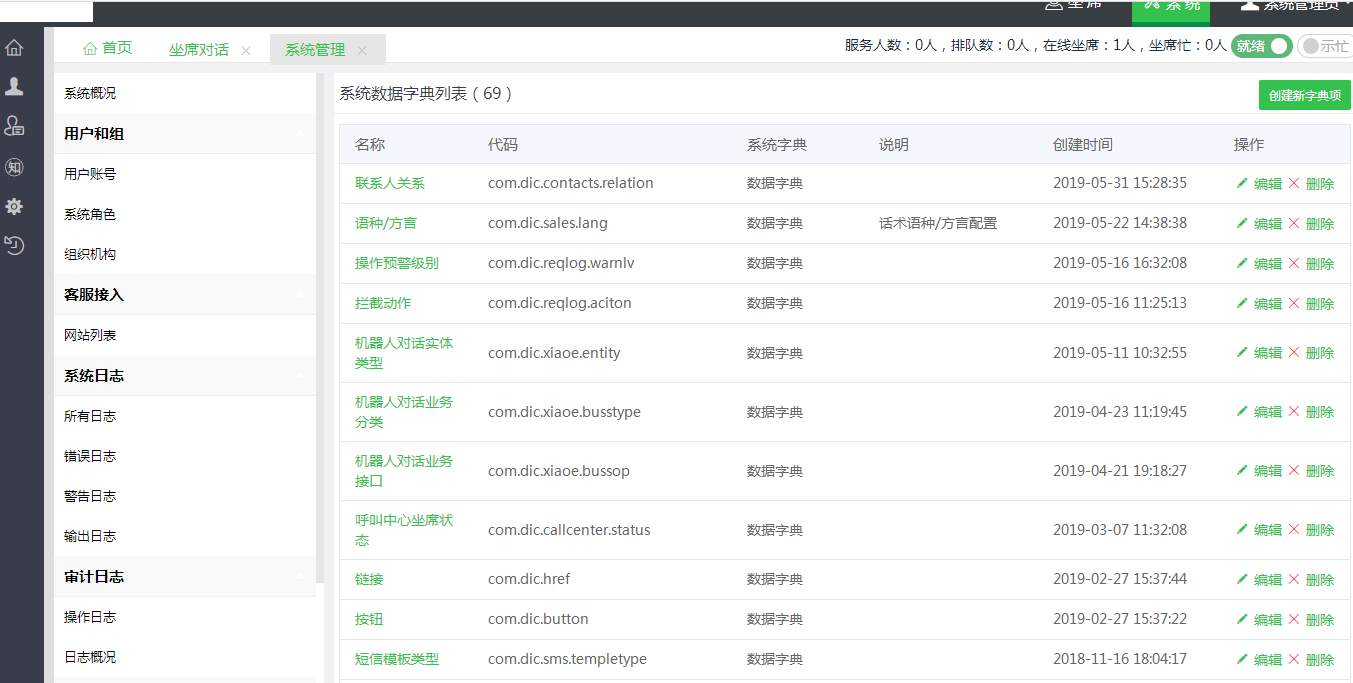Select 用户账号 in the side menu
The height and width of the screenshot is (683, 1353).
coord(90,174)
